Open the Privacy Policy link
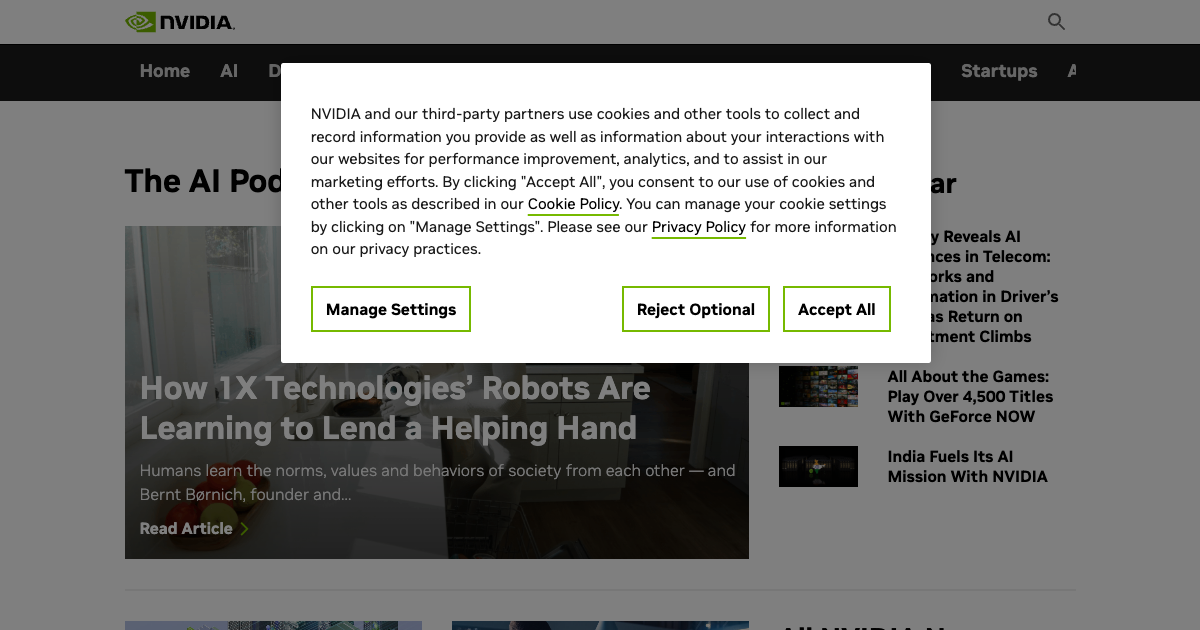This screenshot has width=1200, height=630. [x=698, y=227]
